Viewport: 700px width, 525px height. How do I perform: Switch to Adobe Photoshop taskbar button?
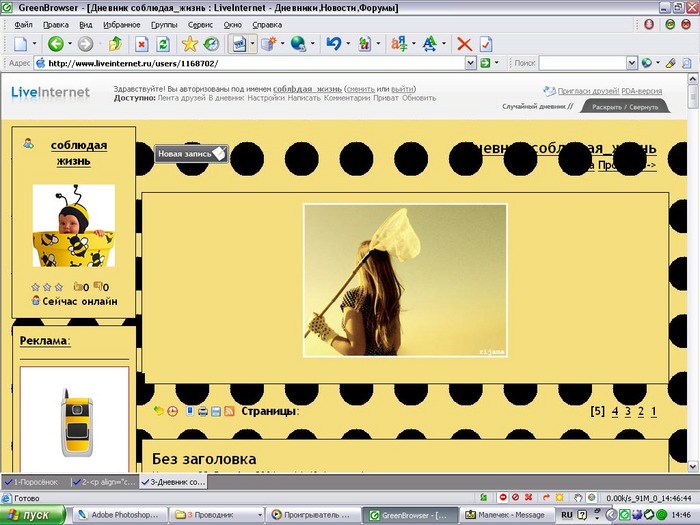point(120,515)
